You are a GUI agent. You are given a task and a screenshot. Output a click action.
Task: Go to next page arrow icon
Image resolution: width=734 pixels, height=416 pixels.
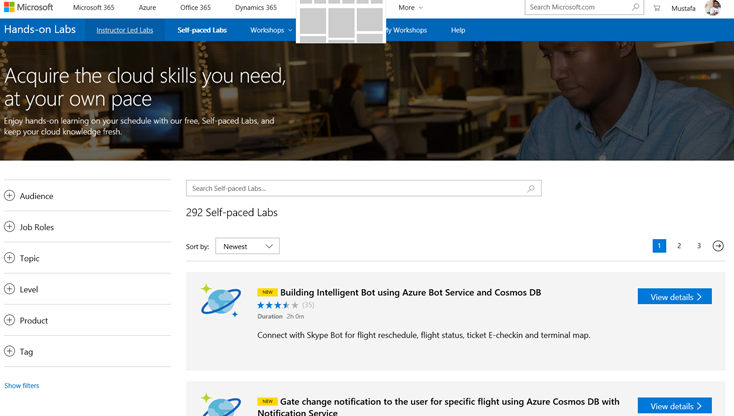pos(718,246)
